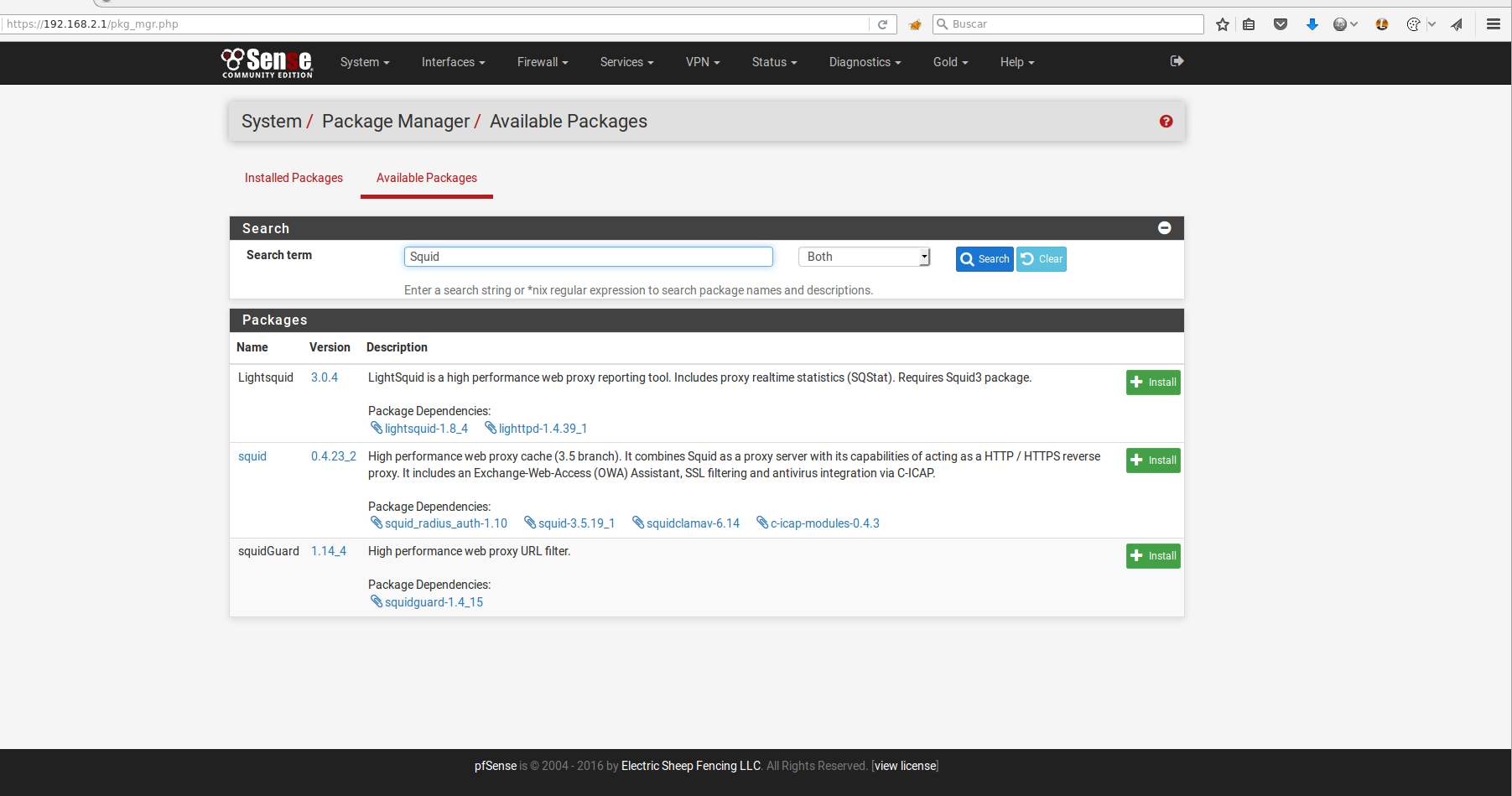Click the Pocket icon in browser toolbar
1512x796 pixels.
point(1280,24)
